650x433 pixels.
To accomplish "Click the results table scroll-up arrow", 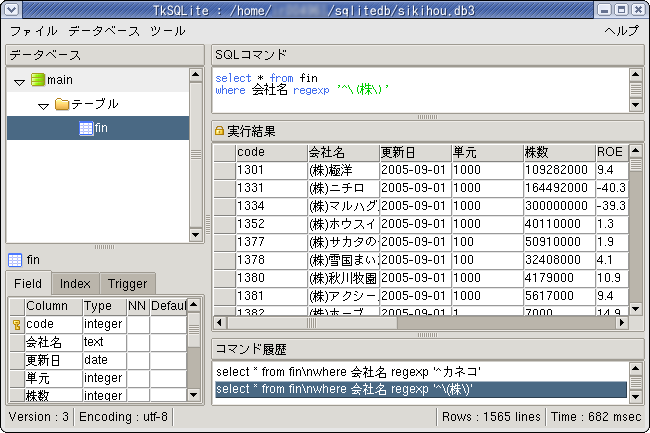I will tap(636, 151).
